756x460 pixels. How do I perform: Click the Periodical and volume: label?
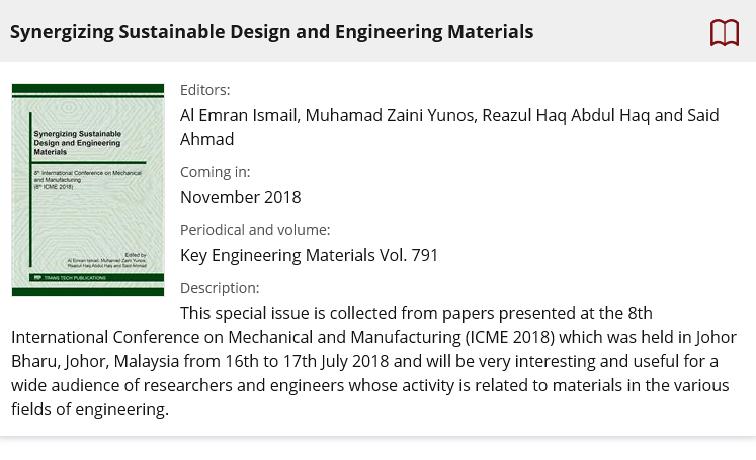click(255, 230)
